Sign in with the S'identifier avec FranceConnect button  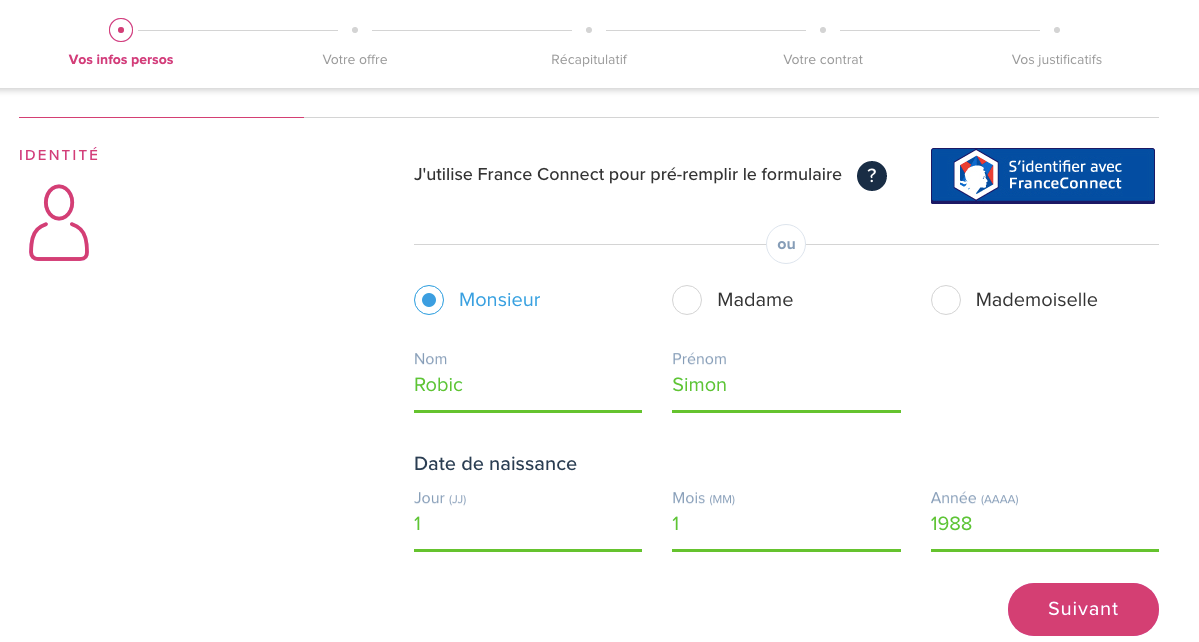pyautogui.click(x=1042, y=176)
